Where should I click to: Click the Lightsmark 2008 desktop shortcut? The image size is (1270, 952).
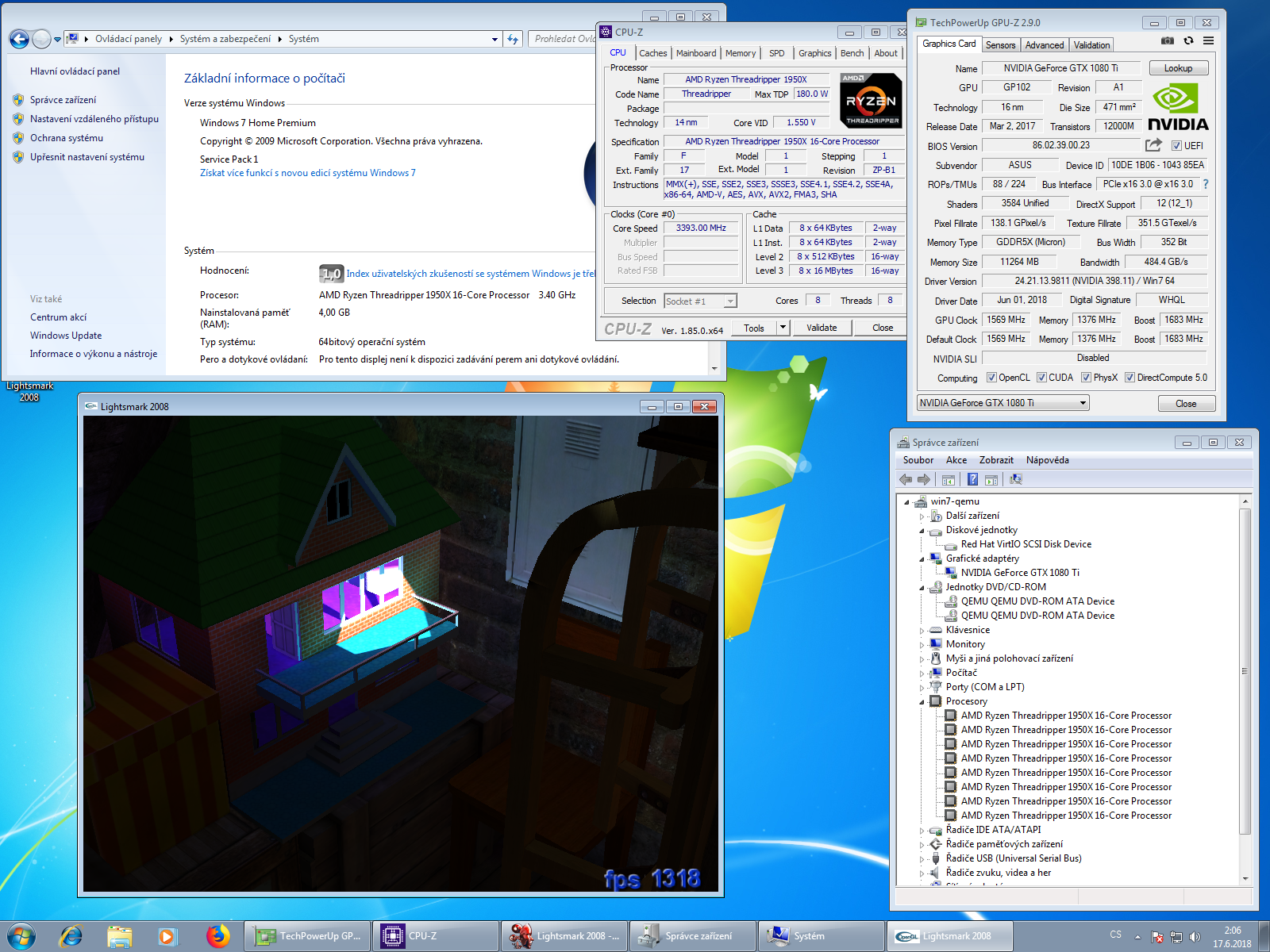click(x=29, y=391)
